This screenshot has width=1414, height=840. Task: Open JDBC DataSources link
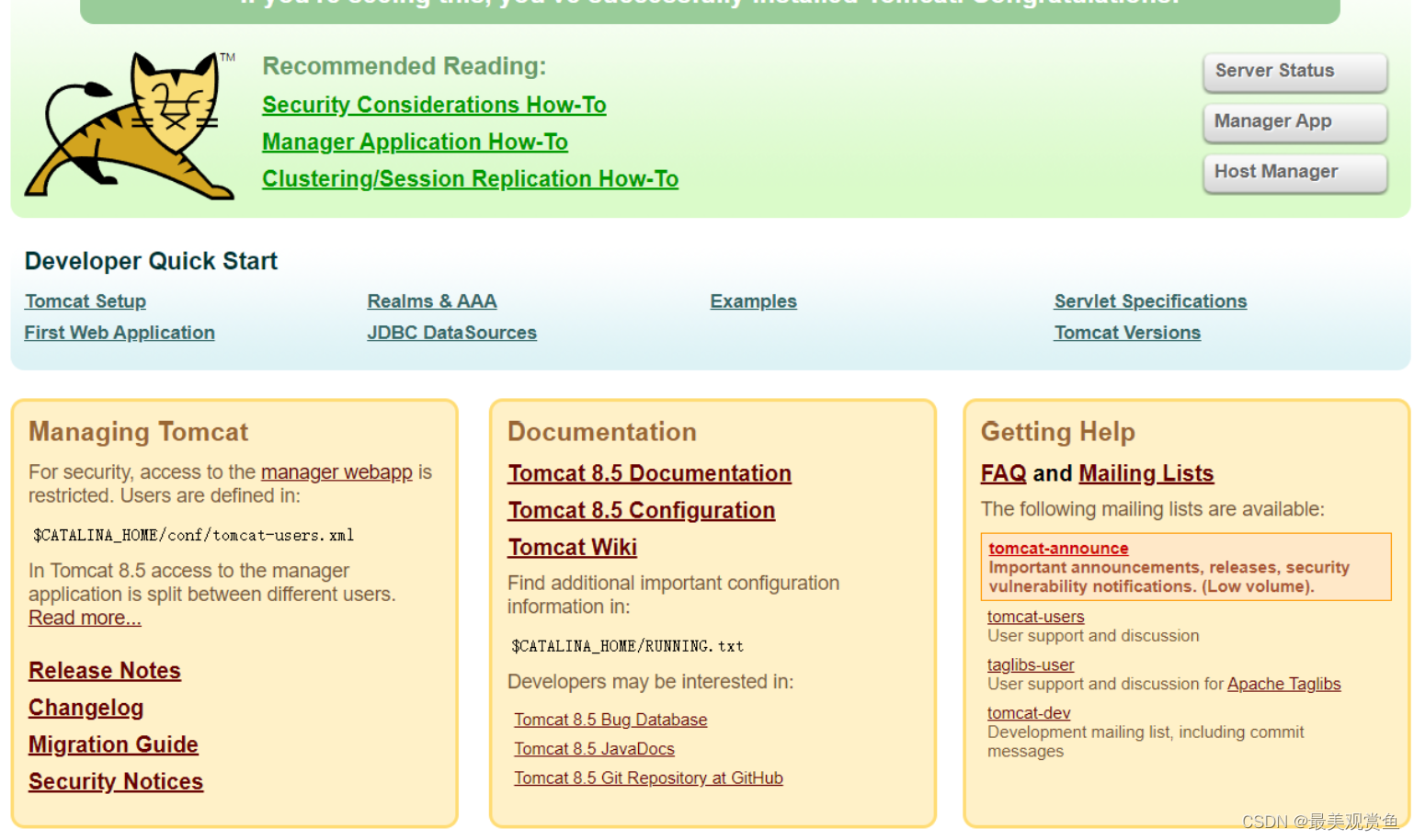451,333
